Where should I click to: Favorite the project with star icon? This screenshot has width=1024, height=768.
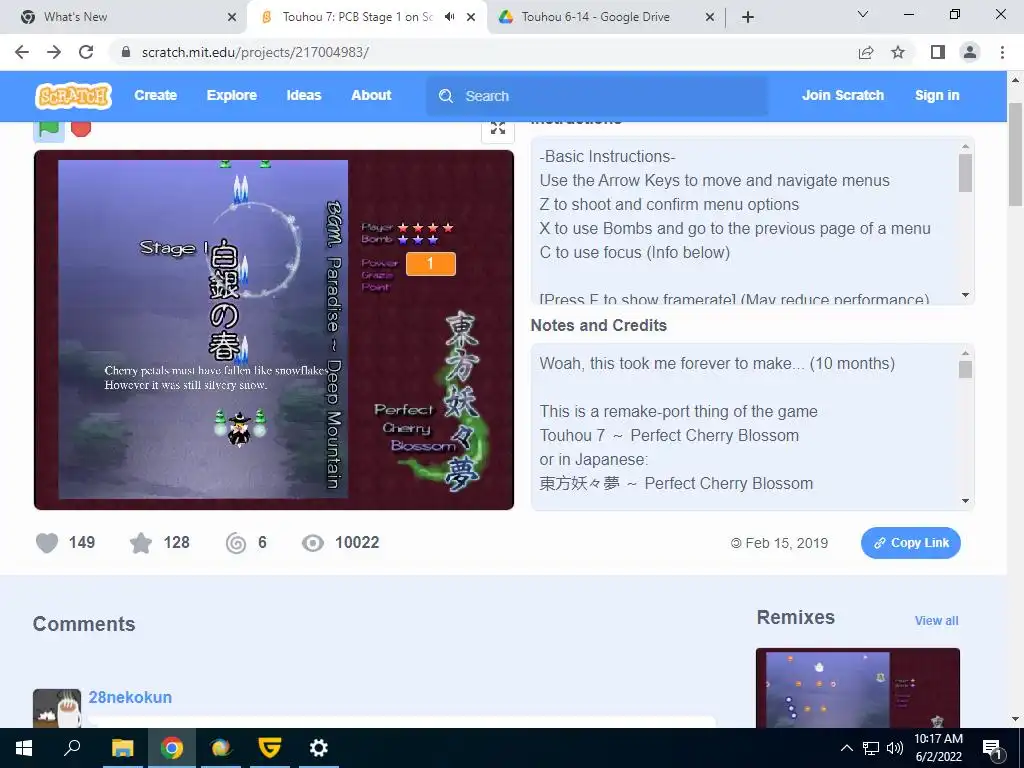click(141, 543)
